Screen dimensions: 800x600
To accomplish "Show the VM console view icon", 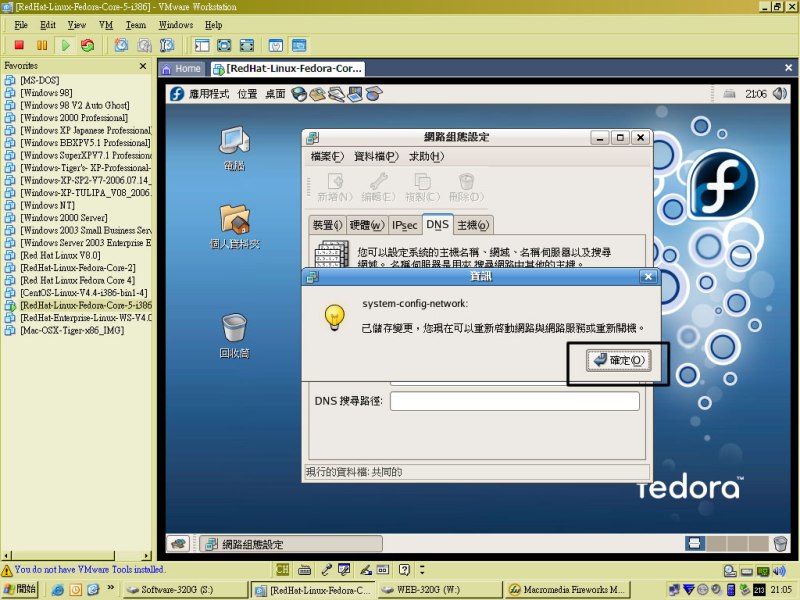I will 298,45.
